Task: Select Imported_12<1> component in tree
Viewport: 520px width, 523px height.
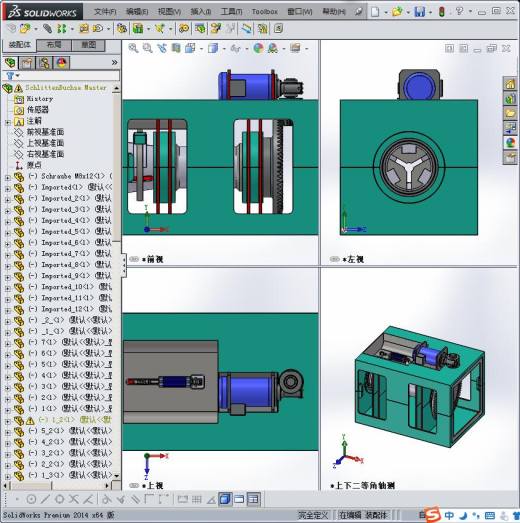Action: [x=68, y=309]
